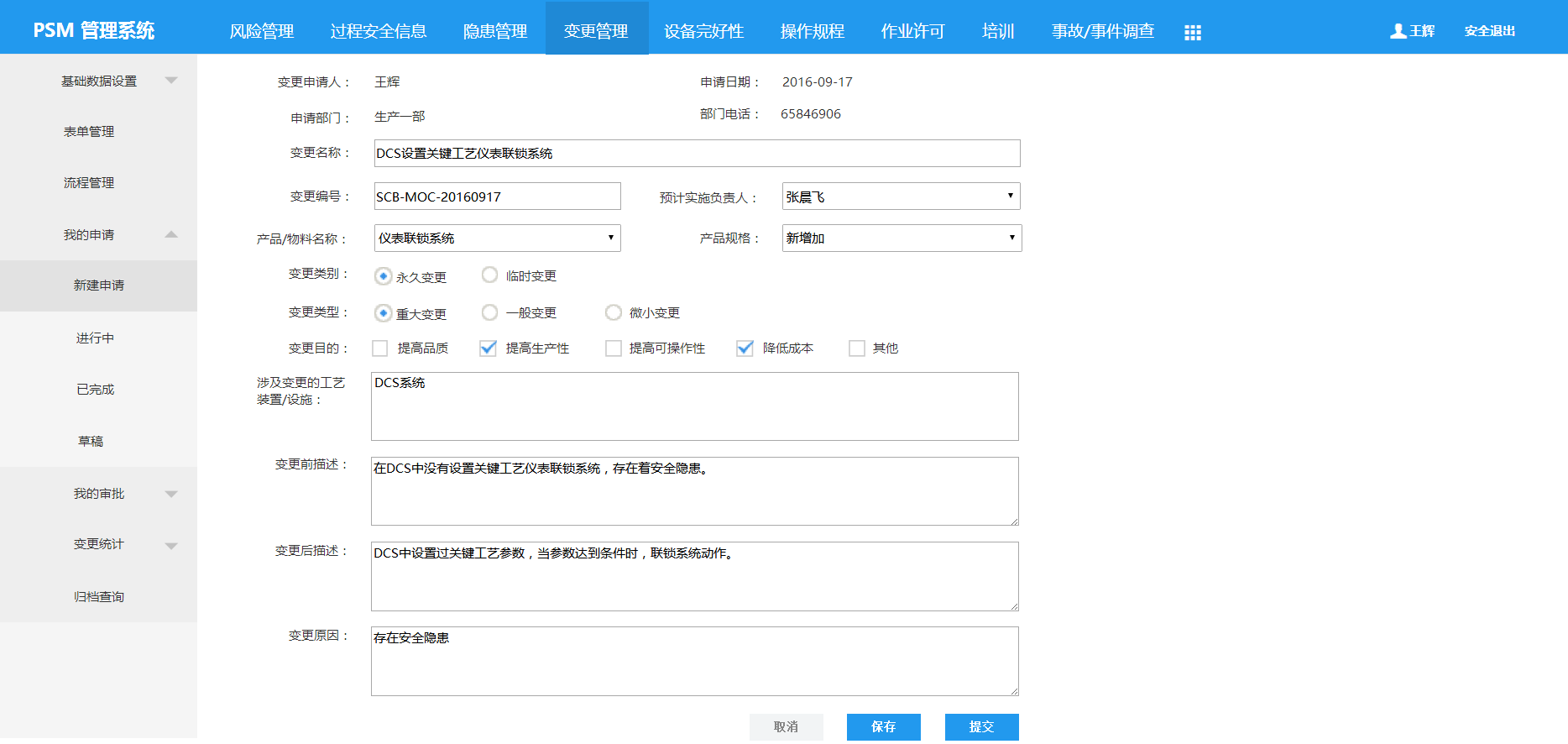Viewport: 1568px width, 744px height.
Task: Expand the 变更统计 sidebar arrow
Action: [x=171, y=545]
